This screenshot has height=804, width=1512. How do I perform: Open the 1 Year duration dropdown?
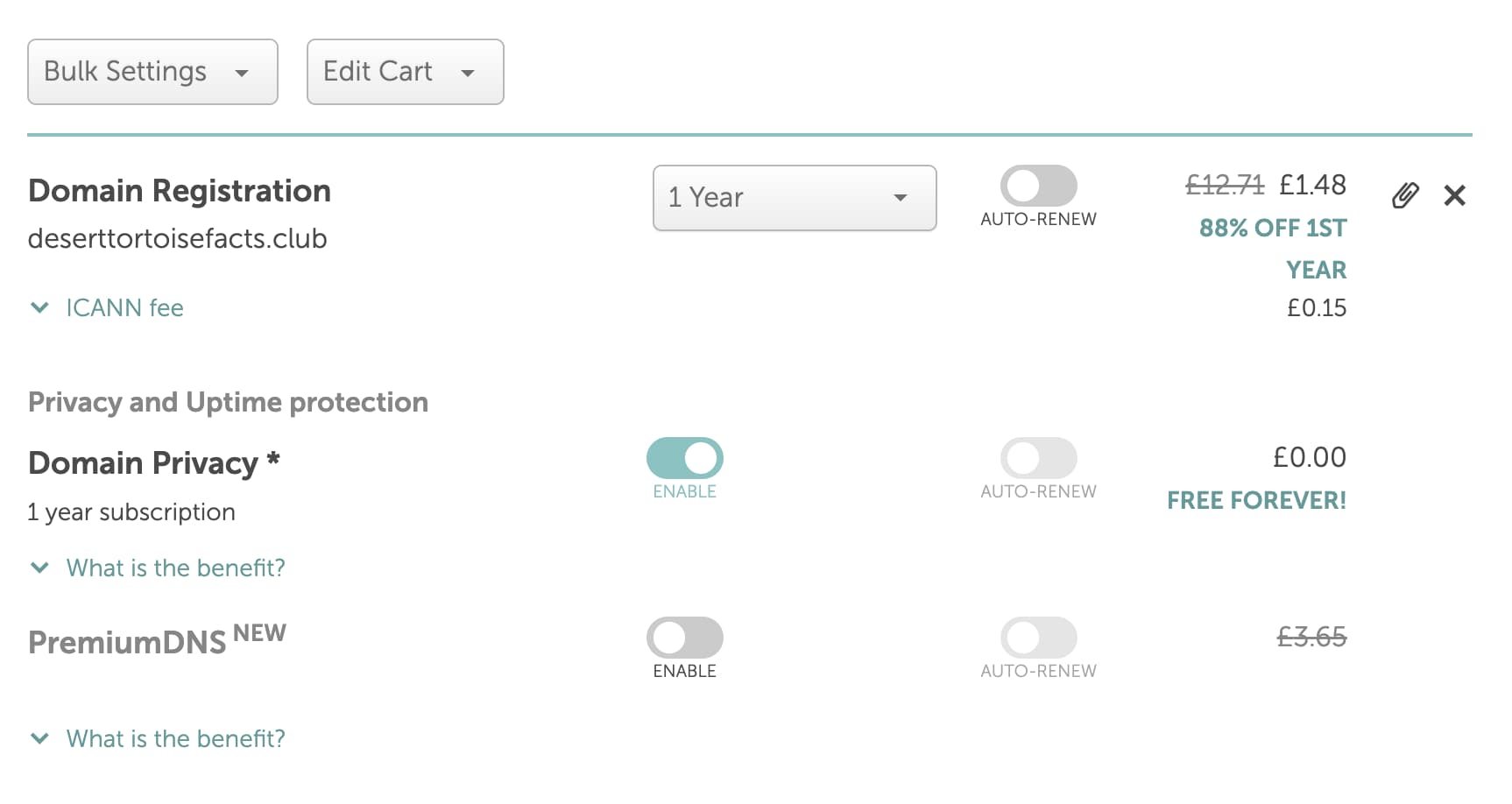click(x=794, y=198)
